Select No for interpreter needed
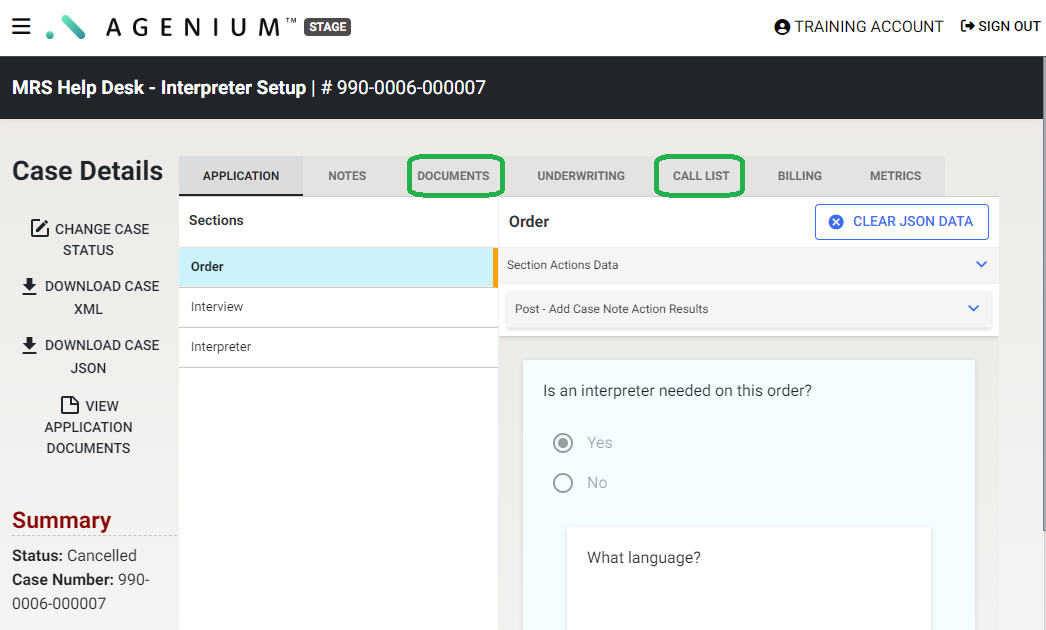The height and width of the screenshot is (630, 1046). click(563, 483)
